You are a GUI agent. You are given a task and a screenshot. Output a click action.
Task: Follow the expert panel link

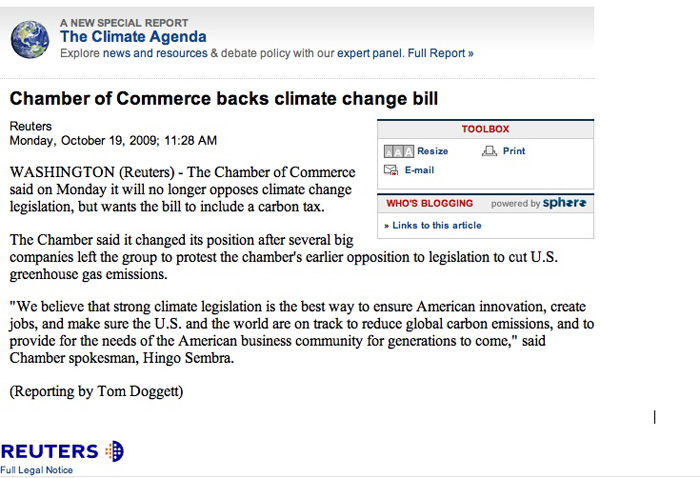point(370,53)
